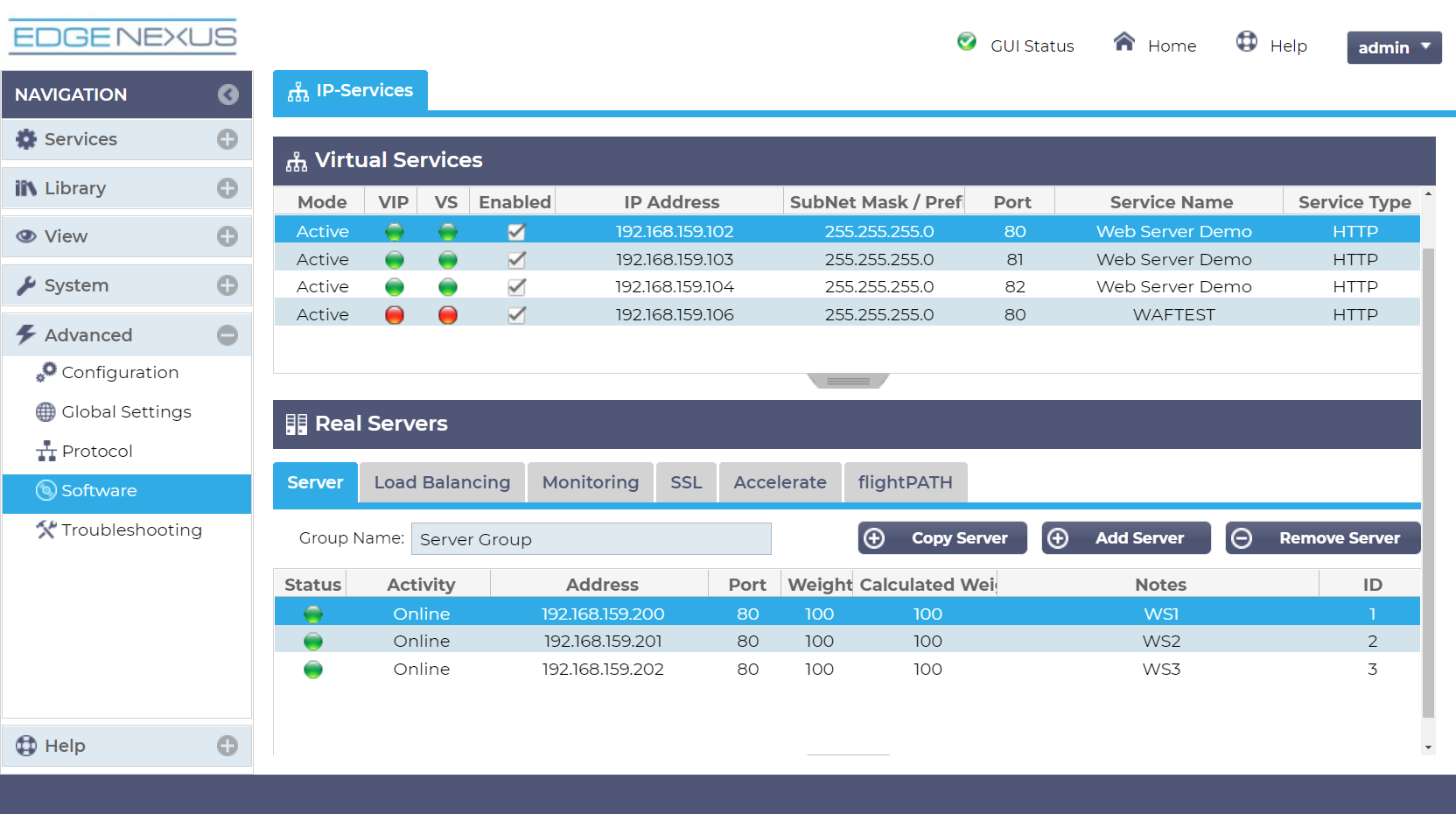The image size is (1456, 814).
Task: Toggle Enabled checkbox for 192.168.159.103
Action: click(x=517, y=260)
